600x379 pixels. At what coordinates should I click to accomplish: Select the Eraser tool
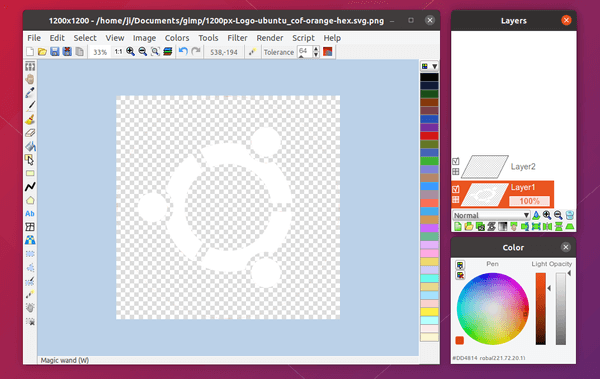(30, 133)
